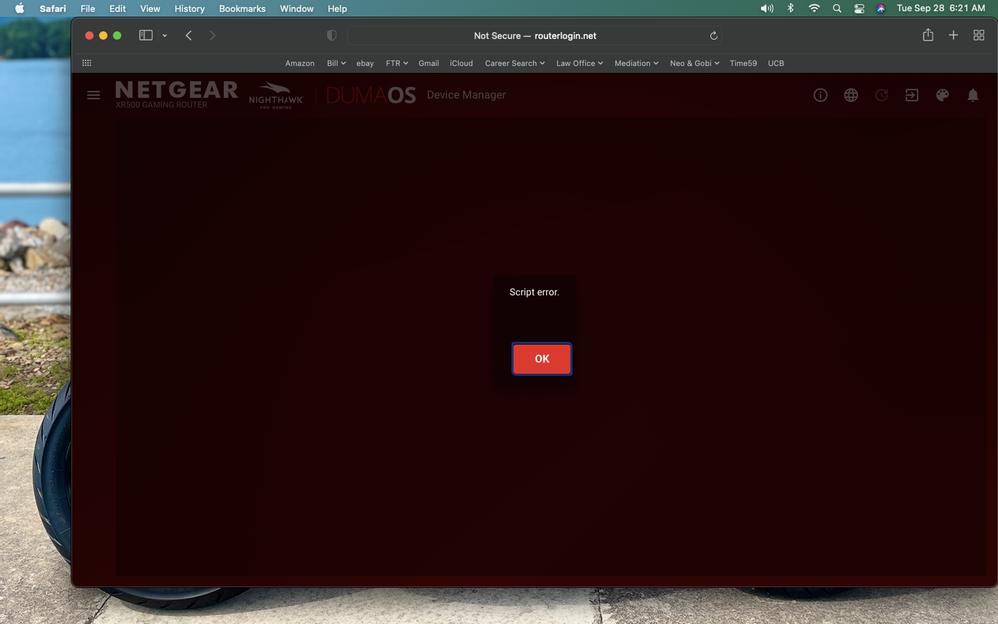This screenshot has width=998, height=624.
Task: Expand the Law Office bookmarks dropdown
Action: (579, 63)
